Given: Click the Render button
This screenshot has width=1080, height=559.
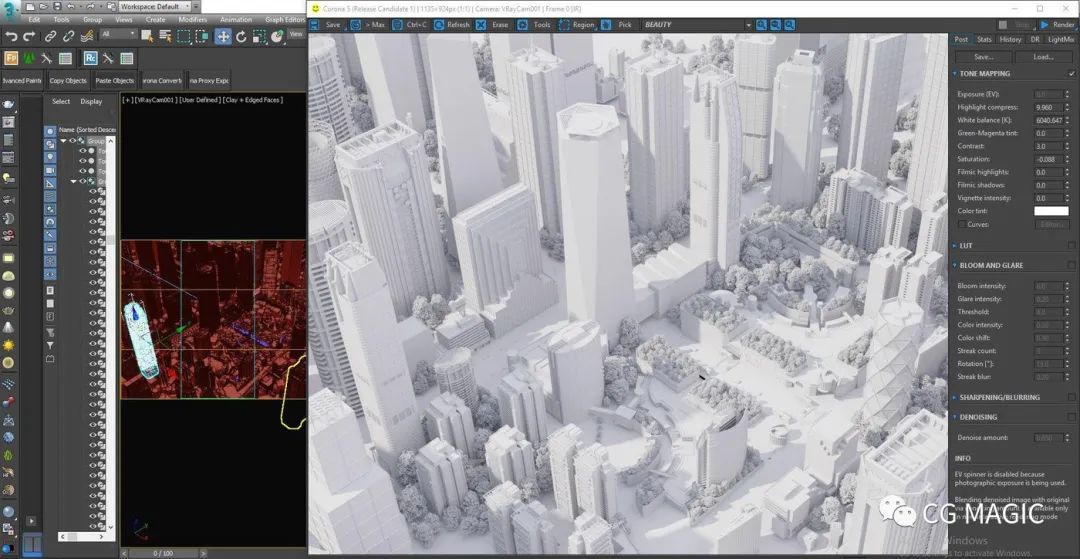Looking at the screenshot, I should (1058, 25).
